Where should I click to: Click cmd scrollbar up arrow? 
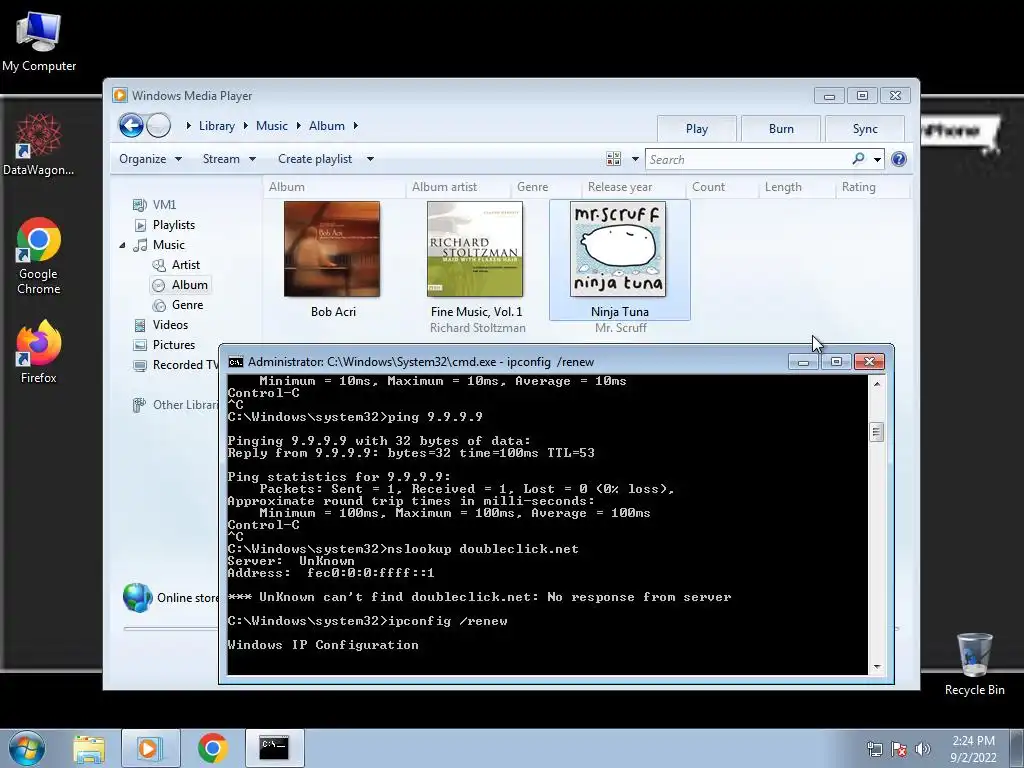pyautogui.click(x=877, y=384)
